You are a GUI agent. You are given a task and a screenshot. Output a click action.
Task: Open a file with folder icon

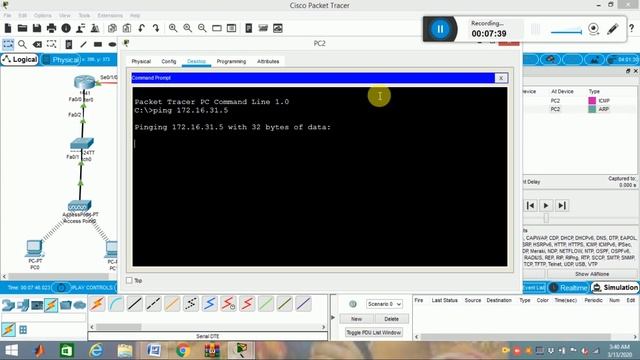coord(22,28)
